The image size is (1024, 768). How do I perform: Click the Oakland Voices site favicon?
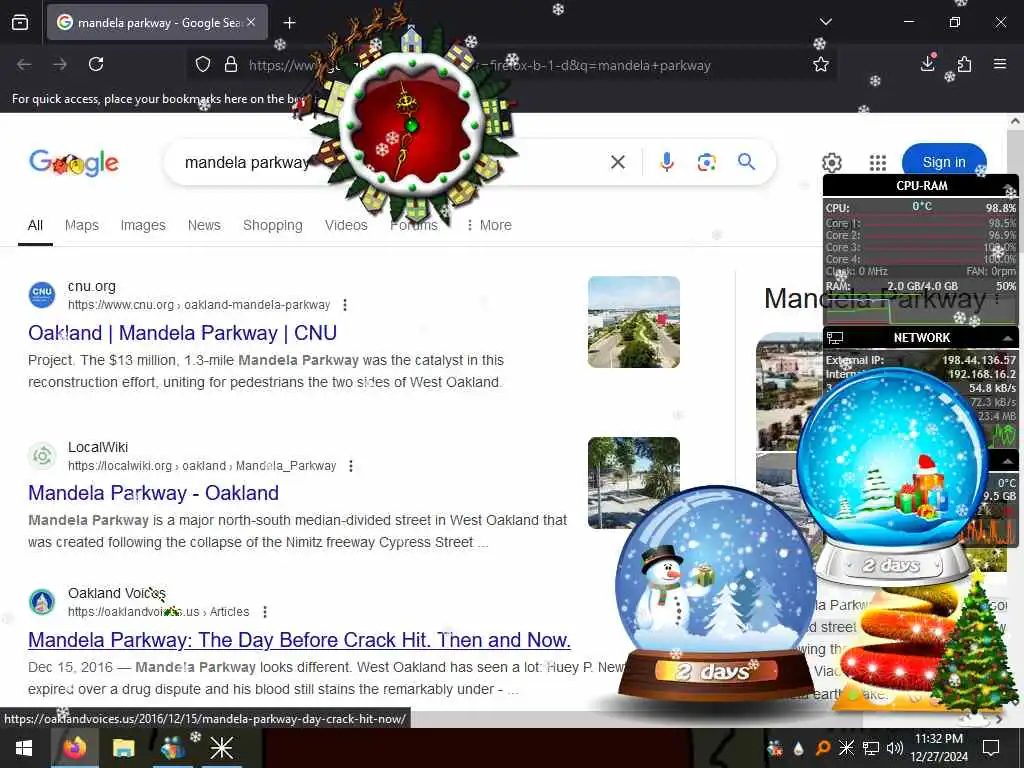(42, 601)
